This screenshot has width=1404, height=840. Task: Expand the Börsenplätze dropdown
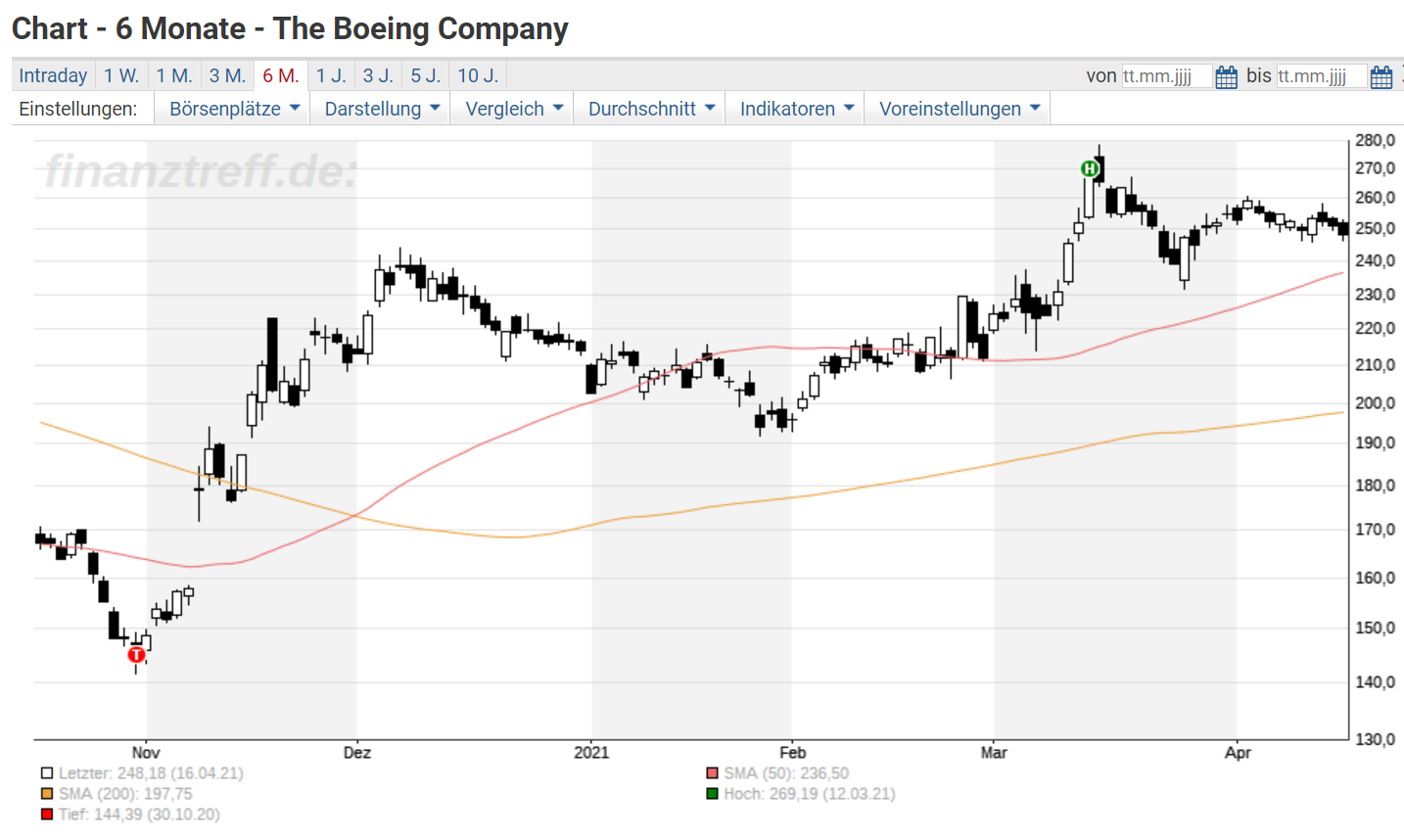pos(233,109)
